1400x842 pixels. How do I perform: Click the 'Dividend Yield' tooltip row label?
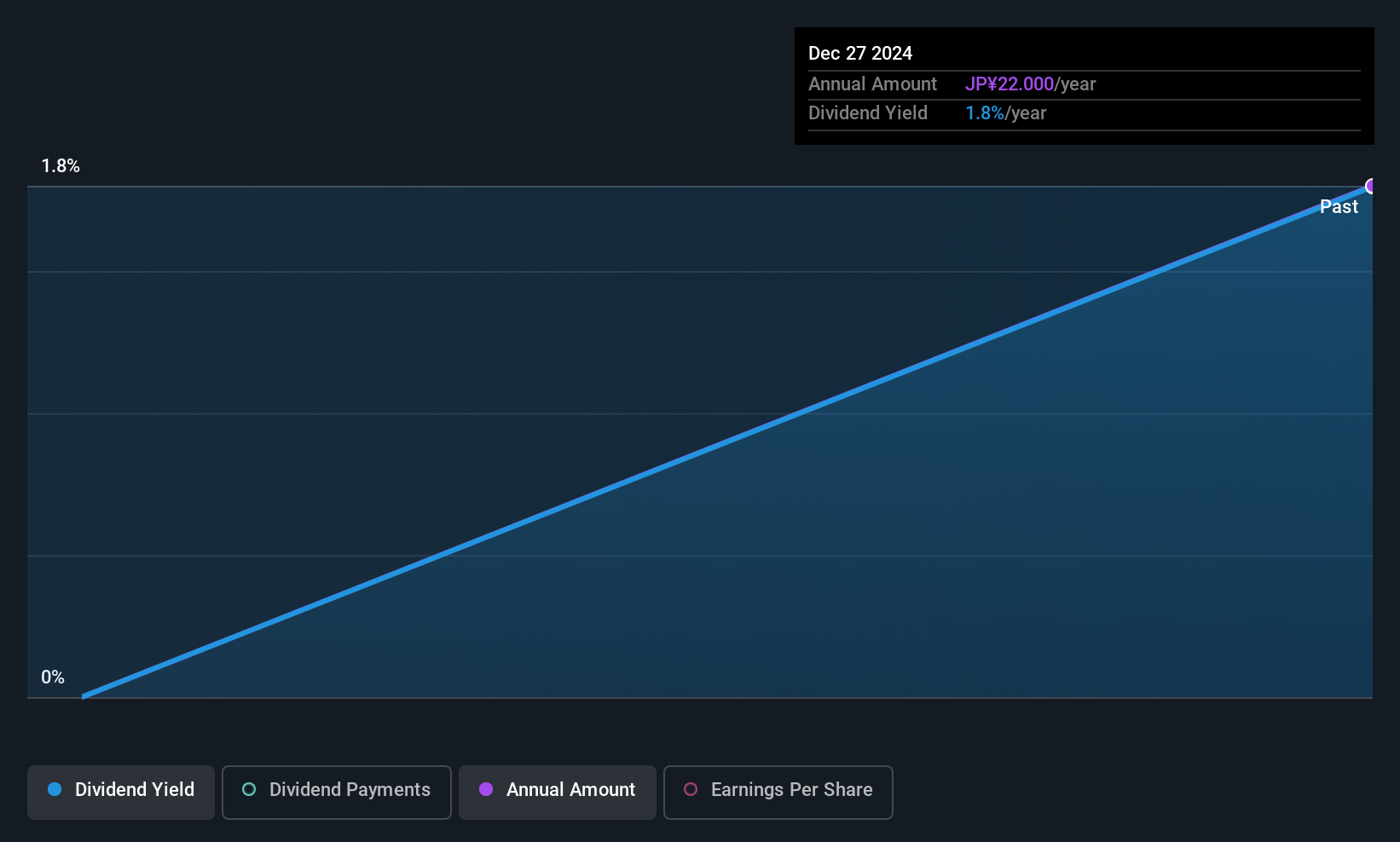pos(868,112)
